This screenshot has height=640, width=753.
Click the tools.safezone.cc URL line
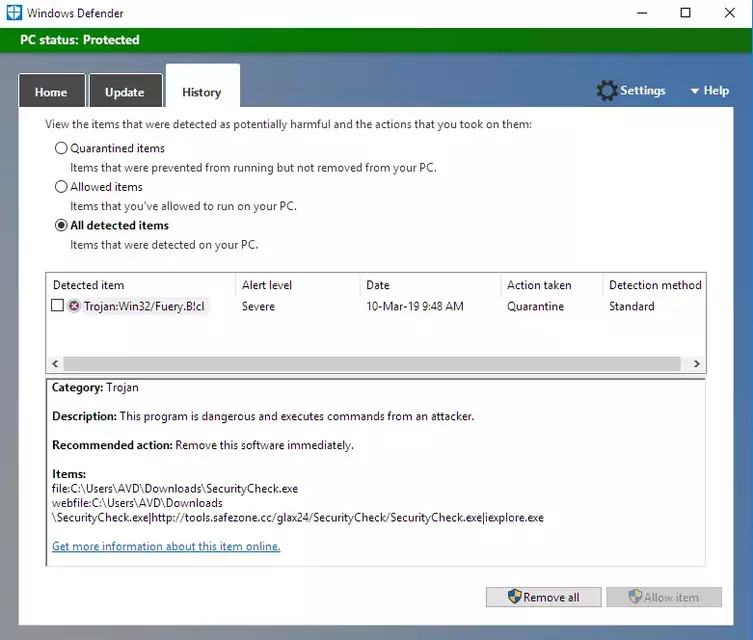(298, 518)
